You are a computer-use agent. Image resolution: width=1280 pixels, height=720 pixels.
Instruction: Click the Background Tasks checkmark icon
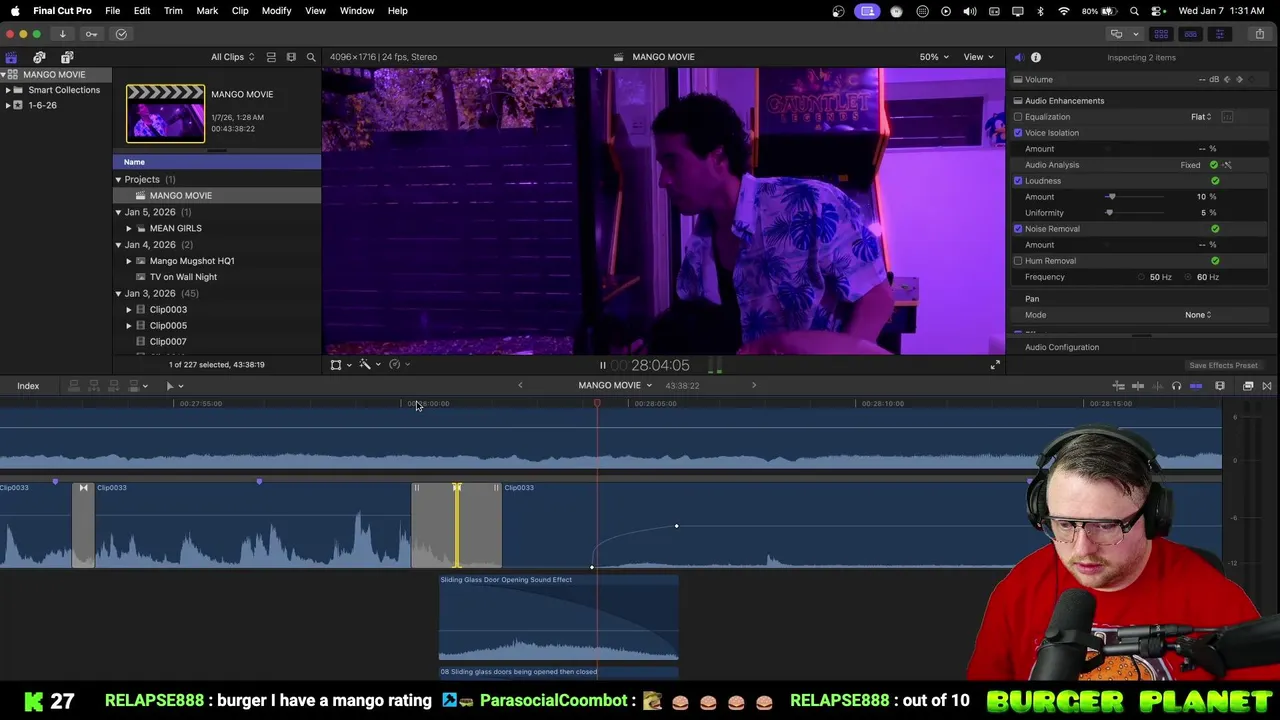(x=121, y=34)
